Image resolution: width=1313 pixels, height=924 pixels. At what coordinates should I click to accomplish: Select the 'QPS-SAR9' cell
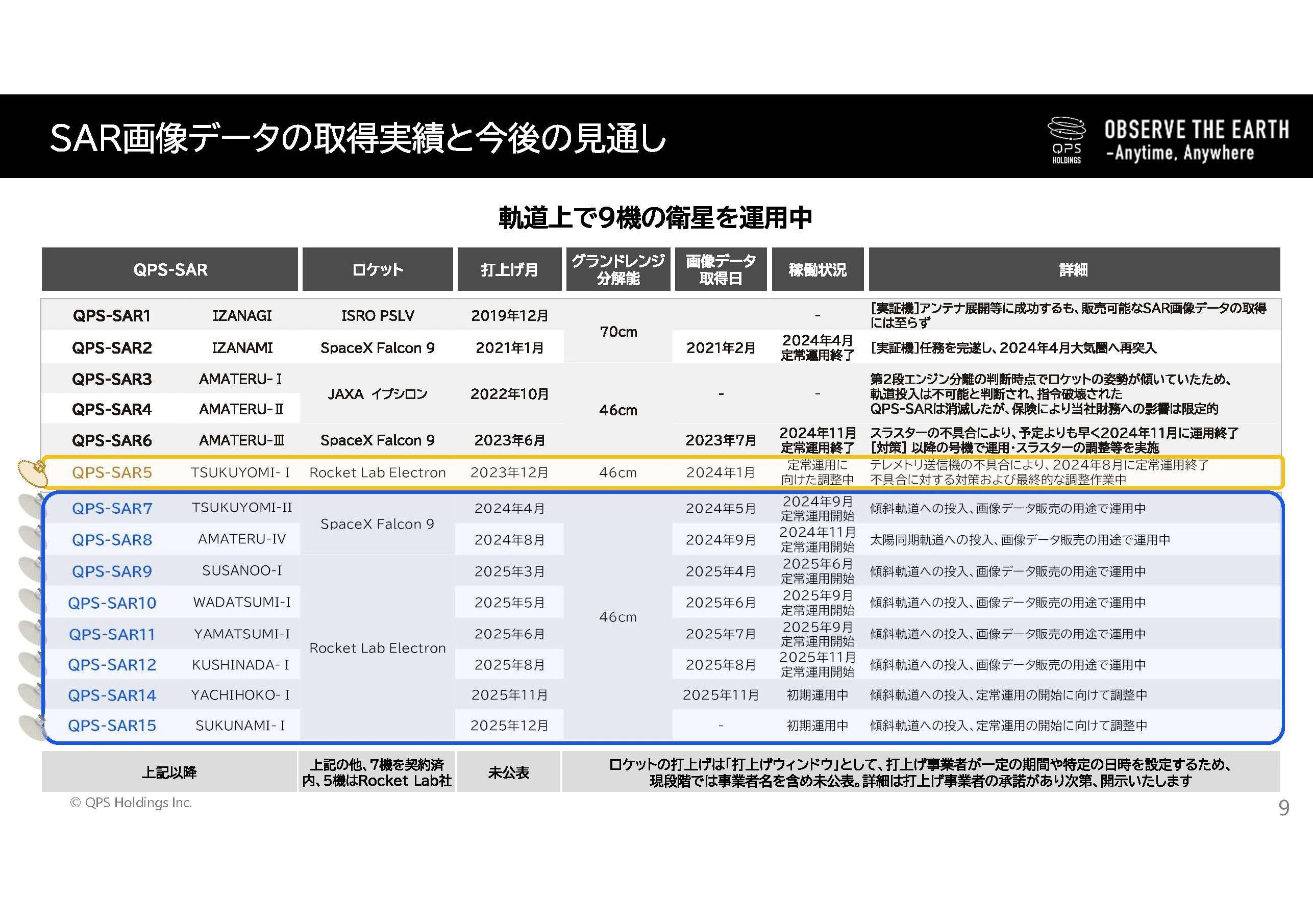112,571
